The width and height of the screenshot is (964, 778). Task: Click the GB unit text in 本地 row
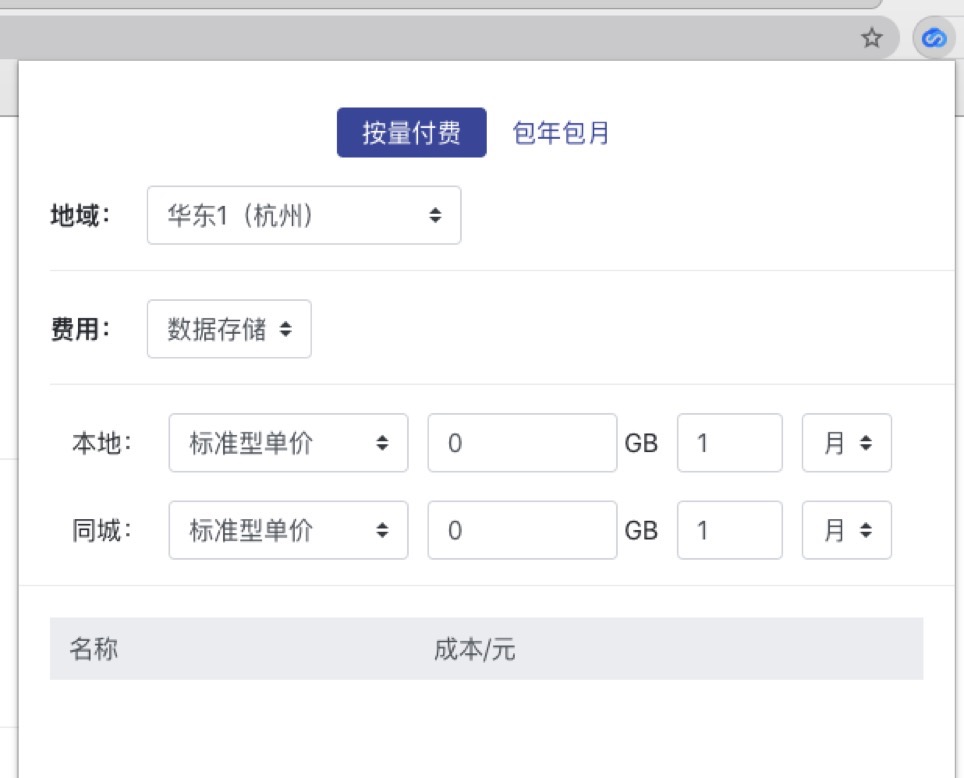pyautogui.click(x=641, y=443)
